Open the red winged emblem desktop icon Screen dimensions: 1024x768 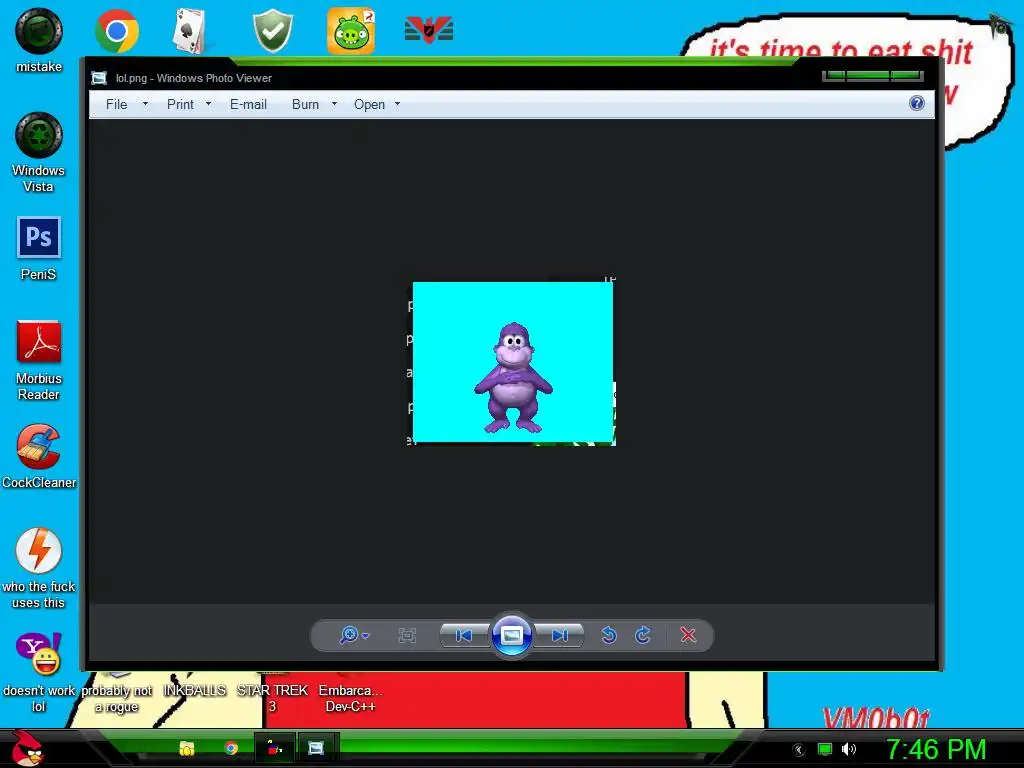(428, 30)
